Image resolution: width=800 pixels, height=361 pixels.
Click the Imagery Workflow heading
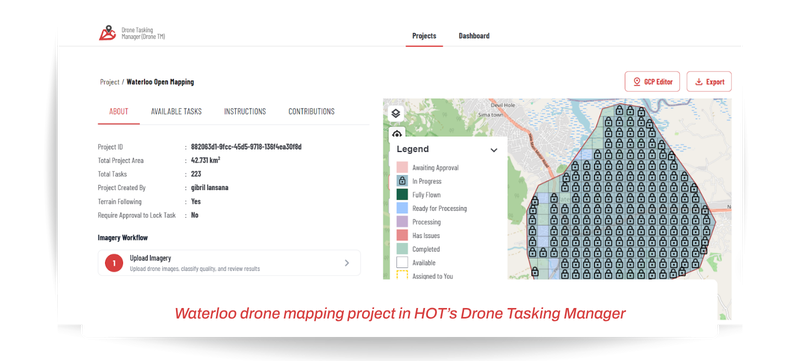click(x=122, y=238)
